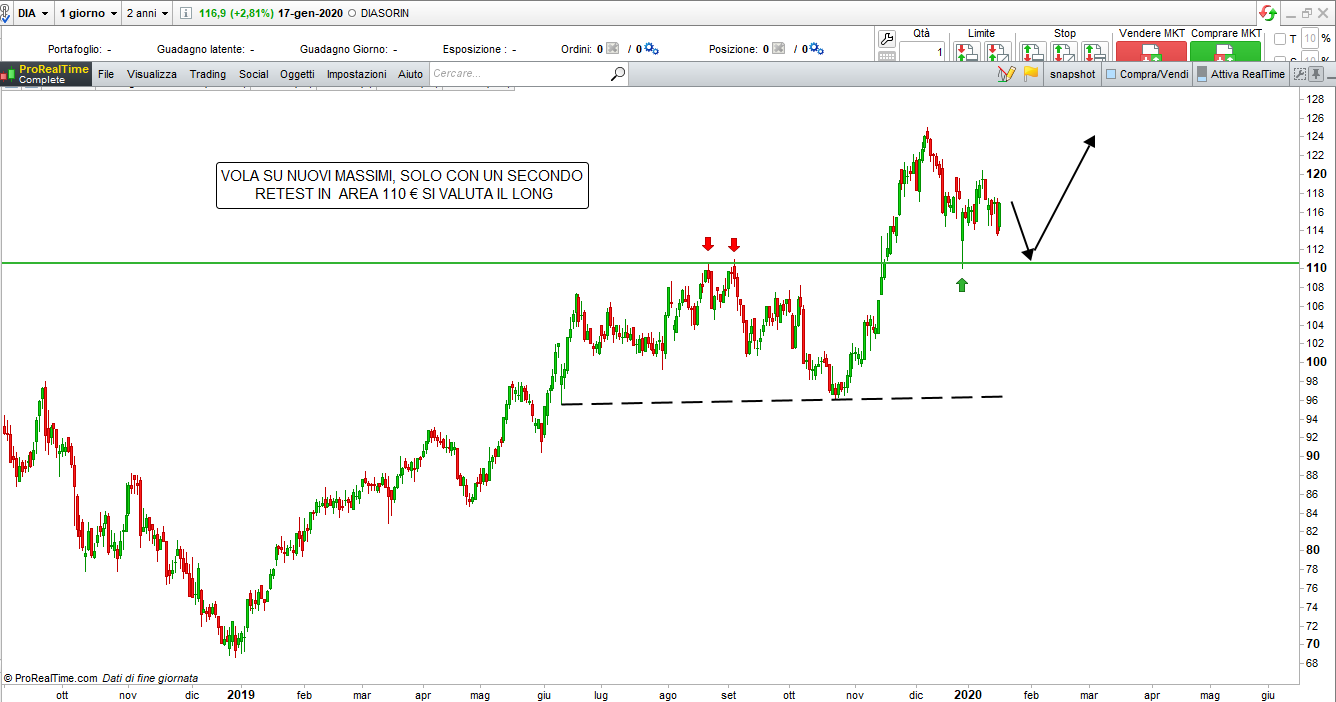Open the info icon beside the price
Image resolution: width=1336 pixels, height=702 pixels.
tap(187, 13)
